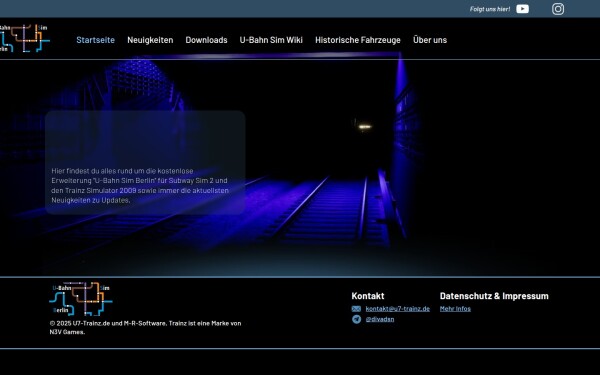Open the Über uns page
Screen dimensions: 600x375
430,40
